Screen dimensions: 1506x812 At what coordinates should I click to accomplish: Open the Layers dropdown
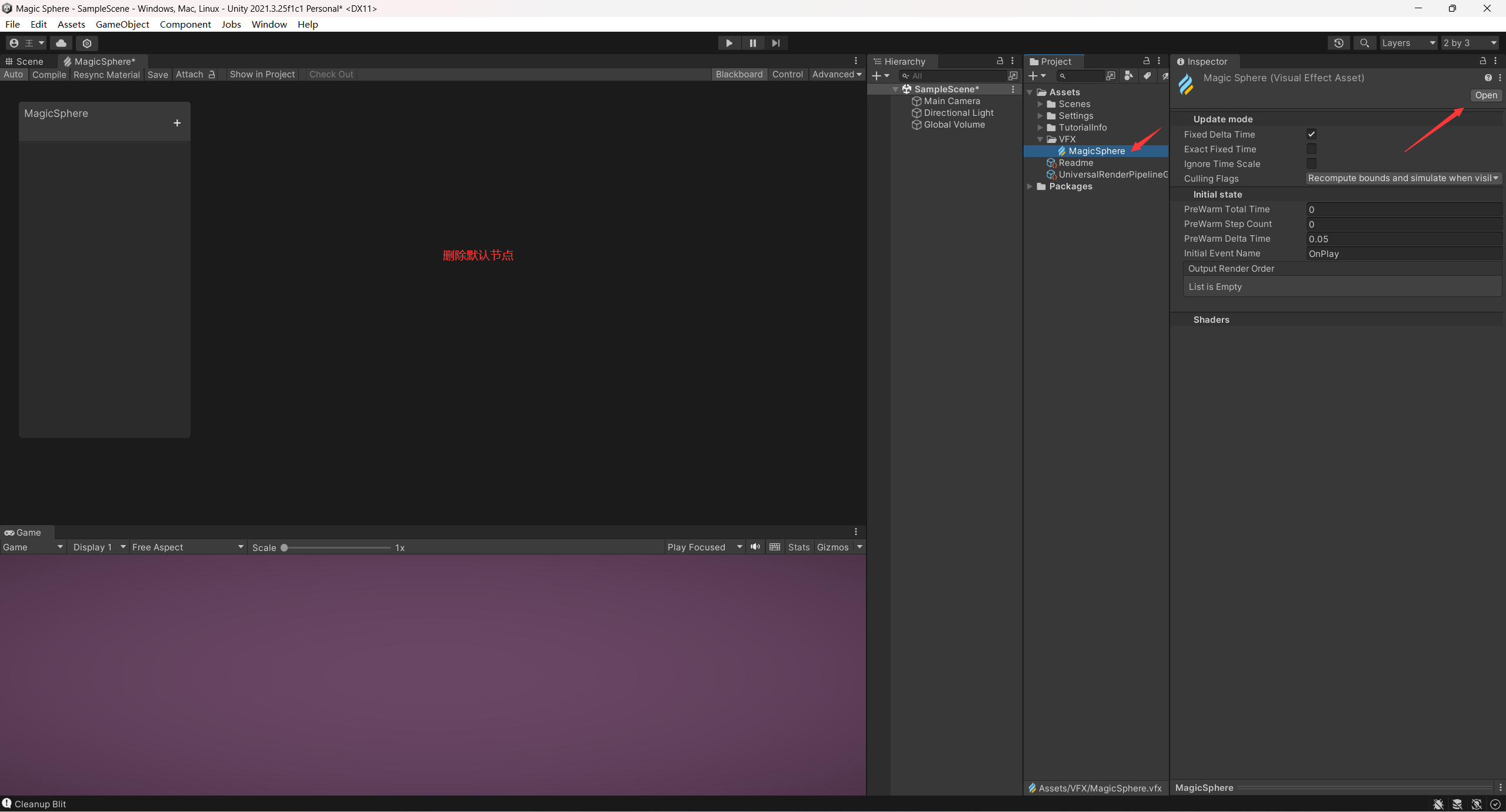(1408, 43)
